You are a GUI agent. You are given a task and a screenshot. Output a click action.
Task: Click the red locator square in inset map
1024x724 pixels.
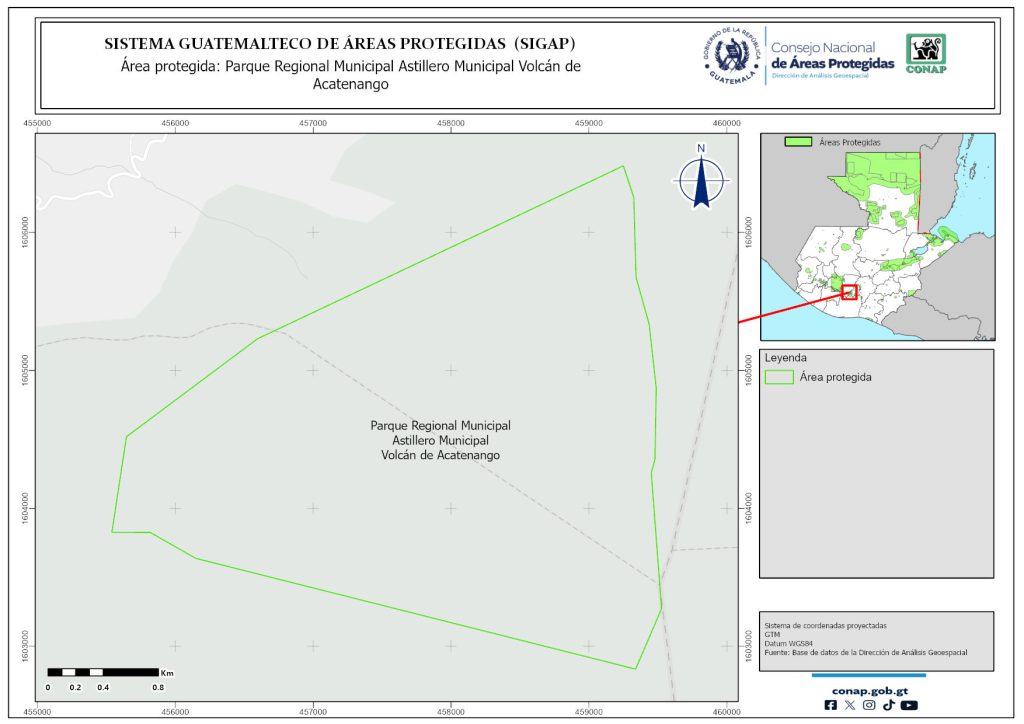849,292
